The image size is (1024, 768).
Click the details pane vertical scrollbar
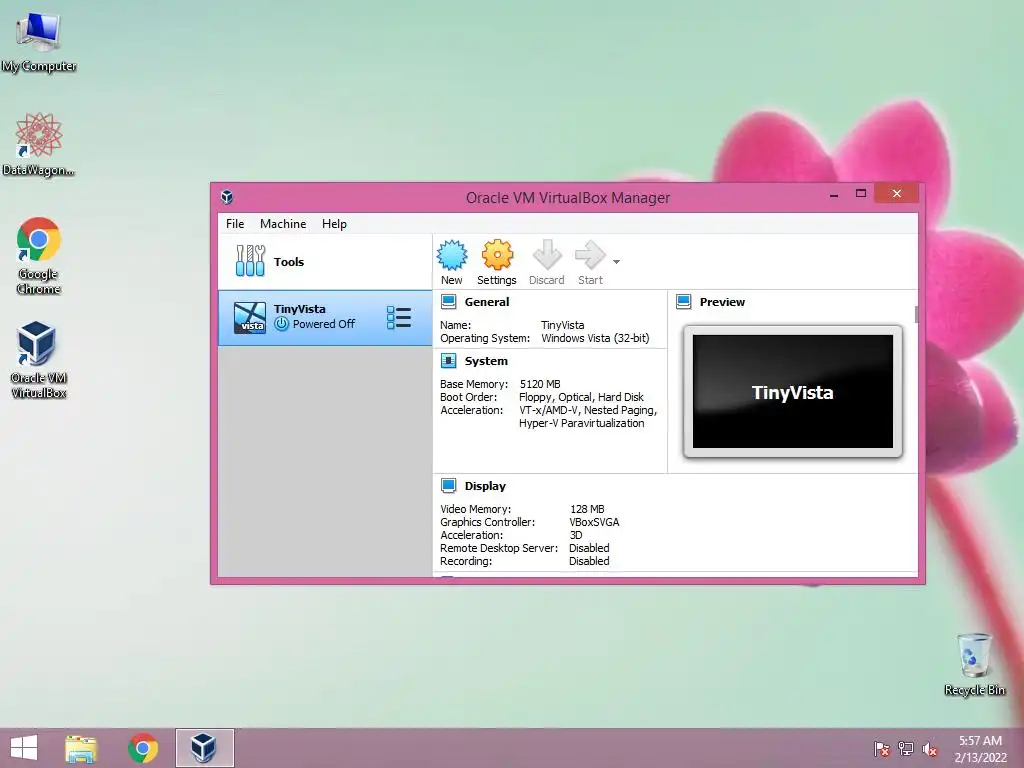pyautogui.click(x=916, y=314)
